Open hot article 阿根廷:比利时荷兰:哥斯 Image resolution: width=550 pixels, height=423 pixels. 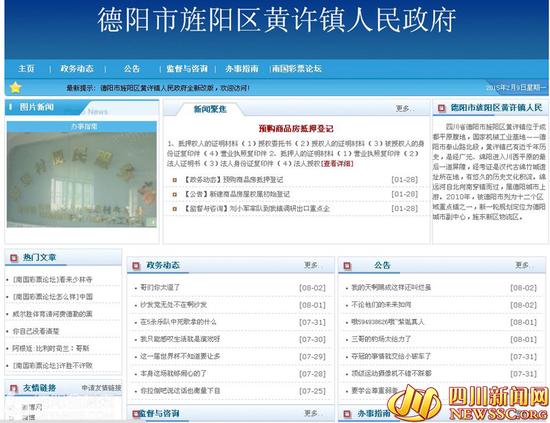click(x=51, y=348)
